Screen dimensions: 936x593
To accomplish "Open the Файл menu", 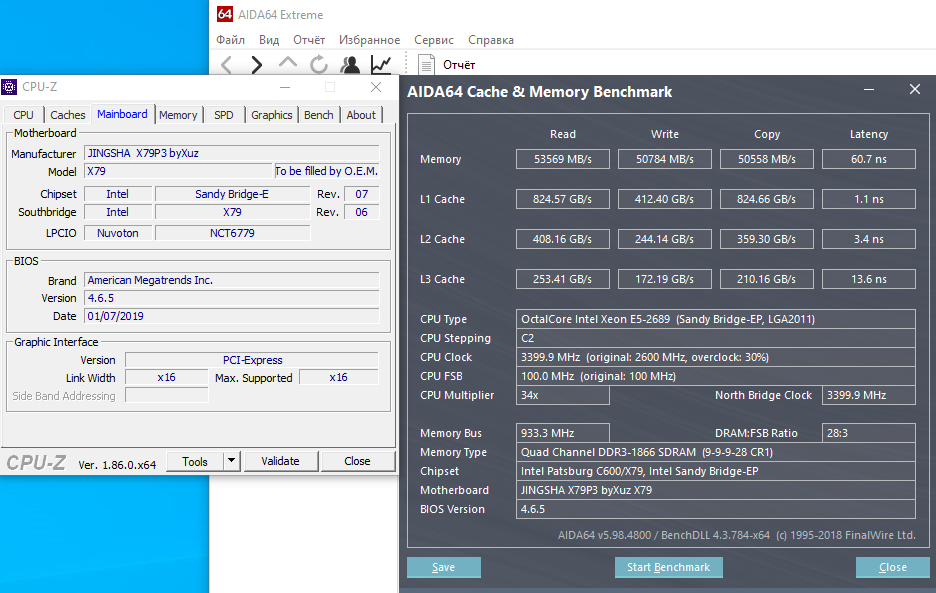I will [230, 40].
